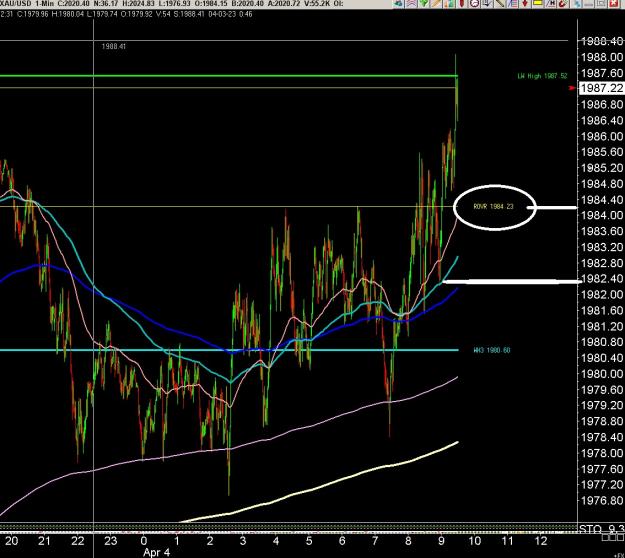625x558 pixels.
Task: Click the 'LW High 1987.52' line label
Action: point(542,76)
